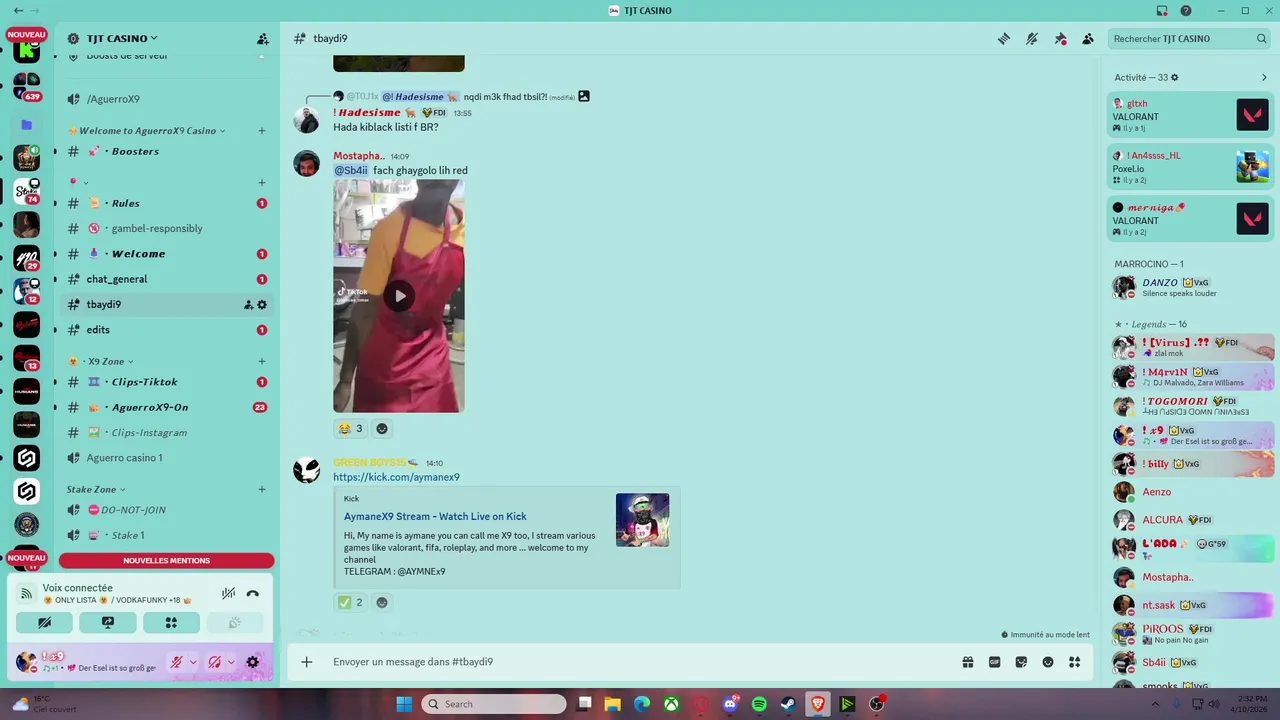Open the gambel-responsibly channel

click(x=166, y=228)
